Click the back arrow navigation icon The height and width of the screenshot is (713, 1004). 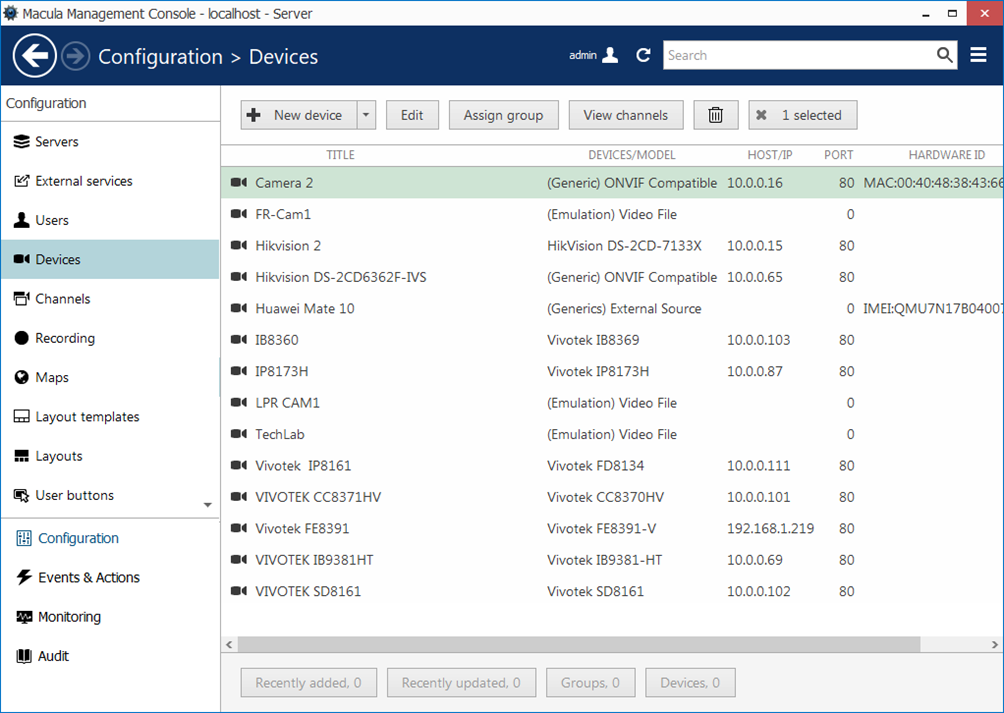point(35,56)
